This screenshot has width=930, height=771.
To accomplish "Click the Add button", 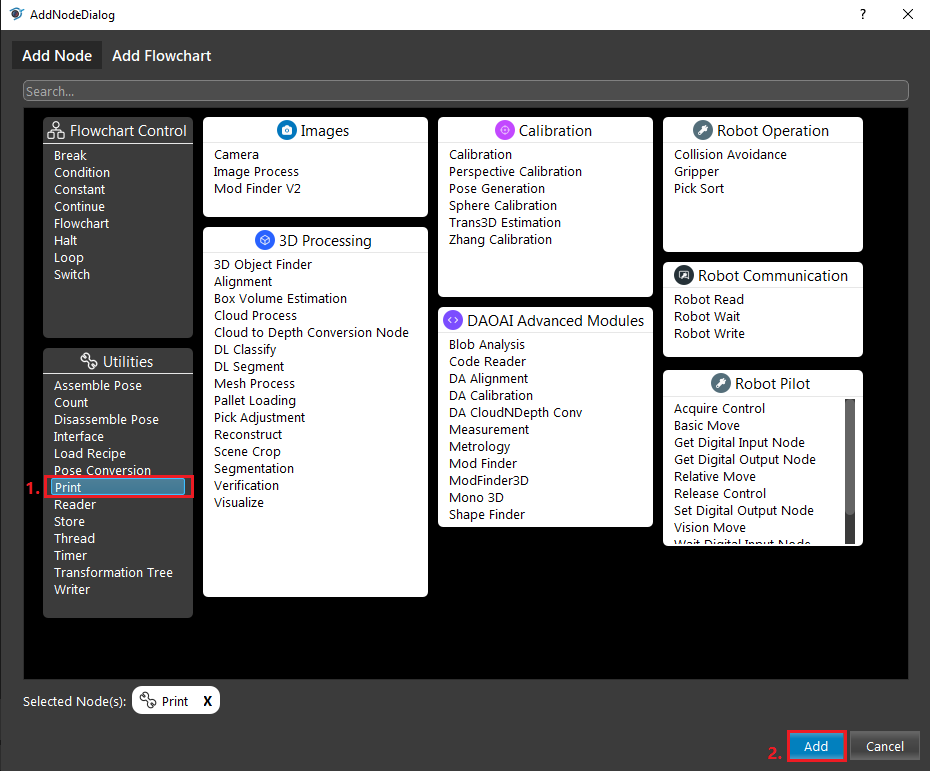I will [x=816, y=746].
